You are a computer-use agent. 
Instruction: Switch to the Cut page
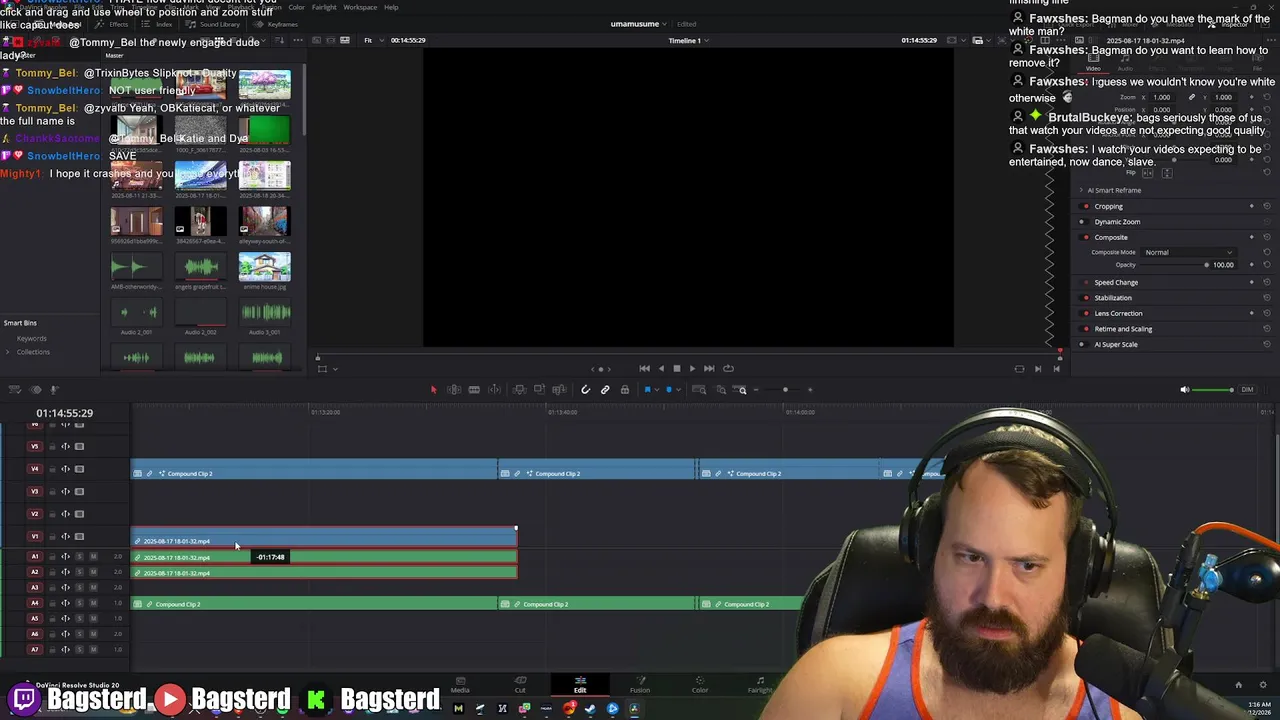tap(520, 684)
